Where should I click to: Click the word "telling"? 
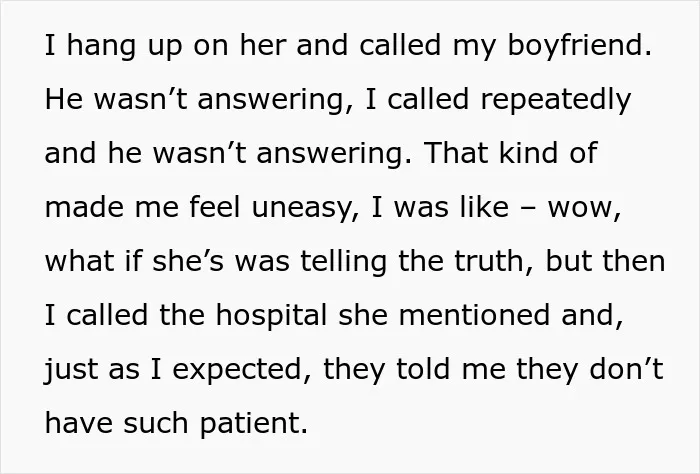343,262
